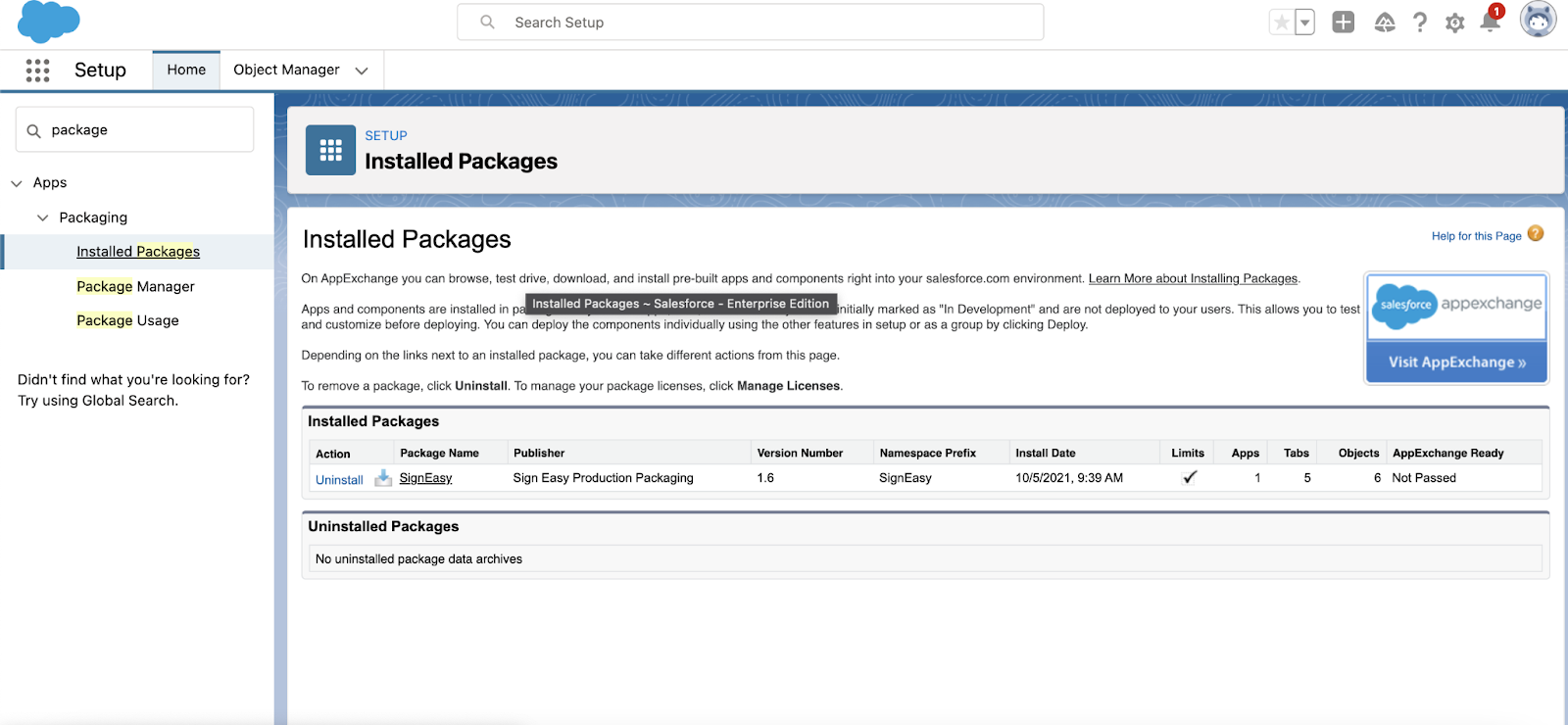1568x725 pixels.
Task: Click the version number 1.6 cell
Action: (765, 478)
